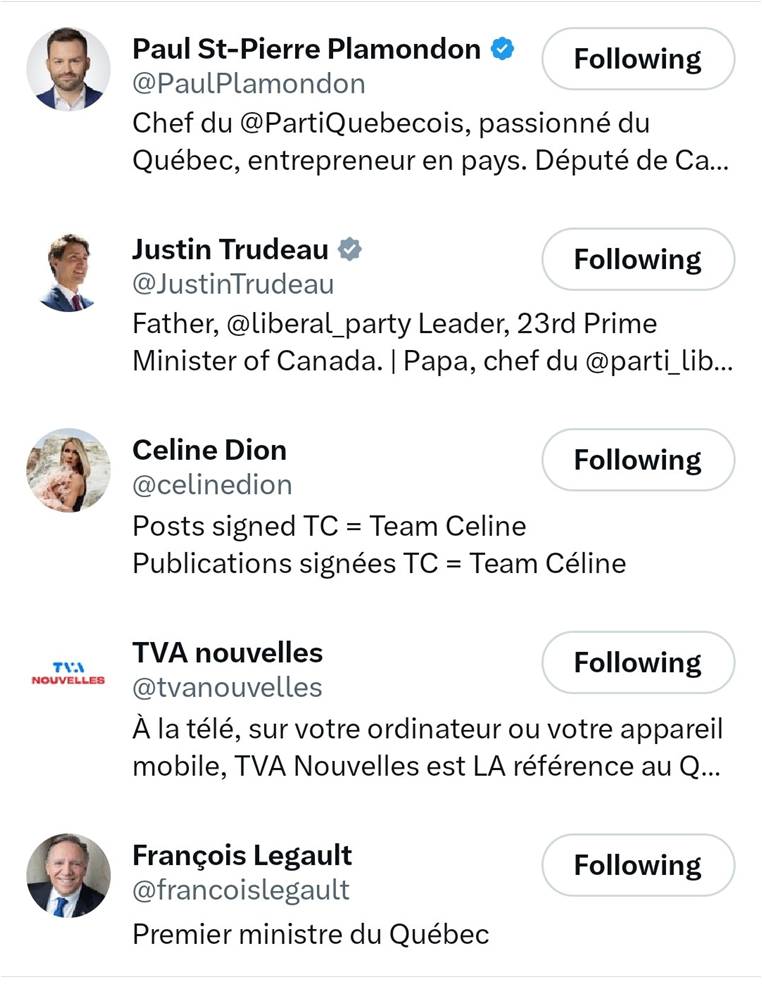The width and height of the screenshot is (762, 985).
Task: Click Justin Trudeau's grey verified badge
Action: tap(349, 249)
